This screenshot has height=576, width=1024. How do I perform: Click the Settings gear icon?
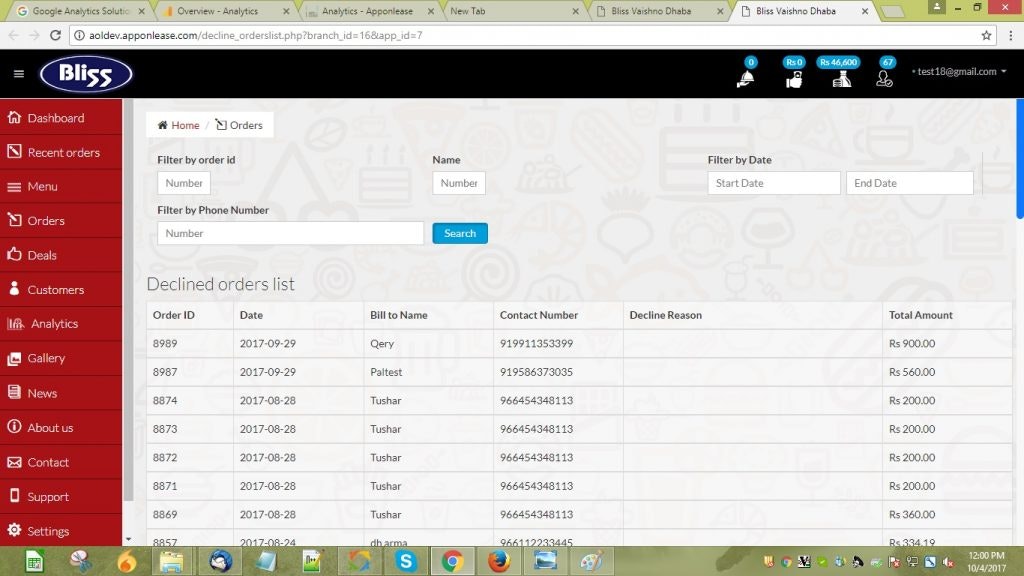(x=14, y=530)
